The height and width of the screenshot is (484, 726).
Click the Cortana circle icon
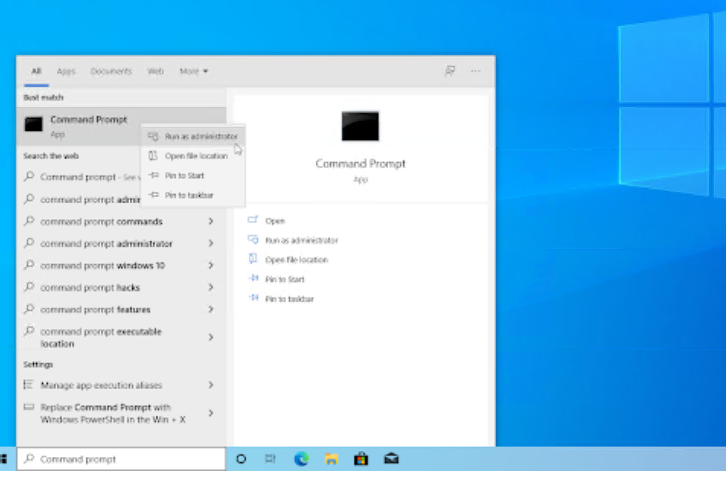point(241,459)
